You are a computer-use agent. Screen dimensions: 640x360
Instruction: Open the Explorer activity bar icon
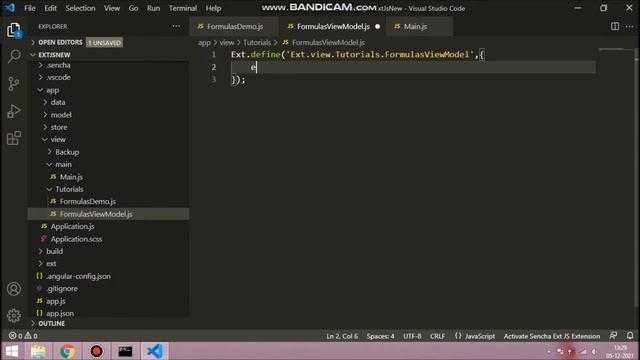[13, 30]
